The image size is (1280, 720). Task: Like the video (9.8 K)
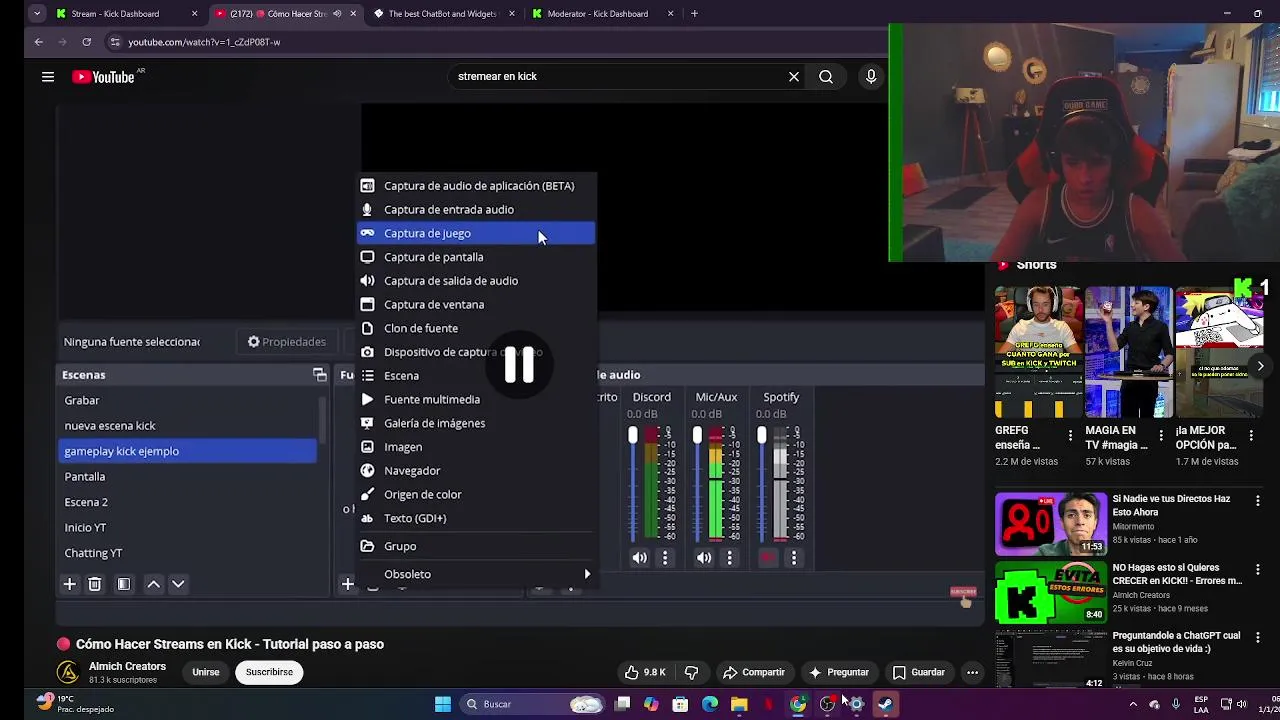click(x=643, y=672)
